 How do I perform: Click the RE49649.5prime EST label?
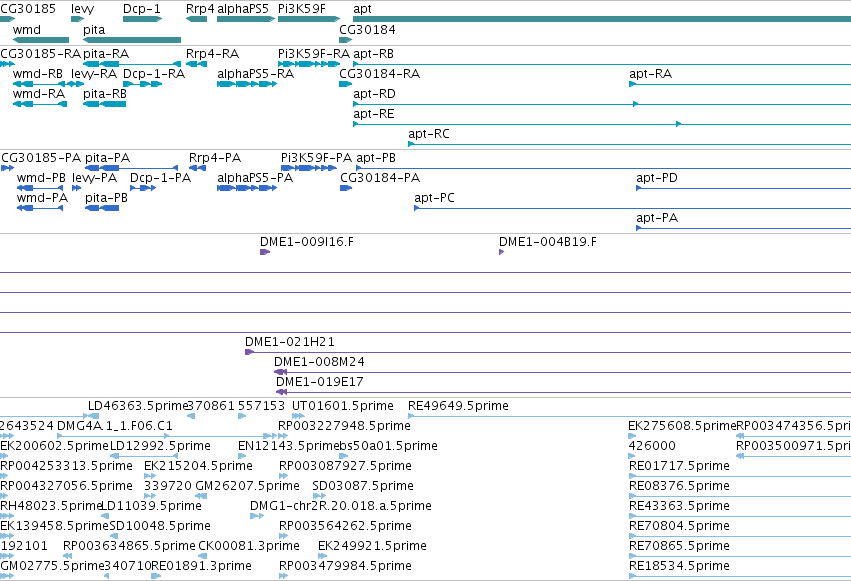click(x=458, y=406)
